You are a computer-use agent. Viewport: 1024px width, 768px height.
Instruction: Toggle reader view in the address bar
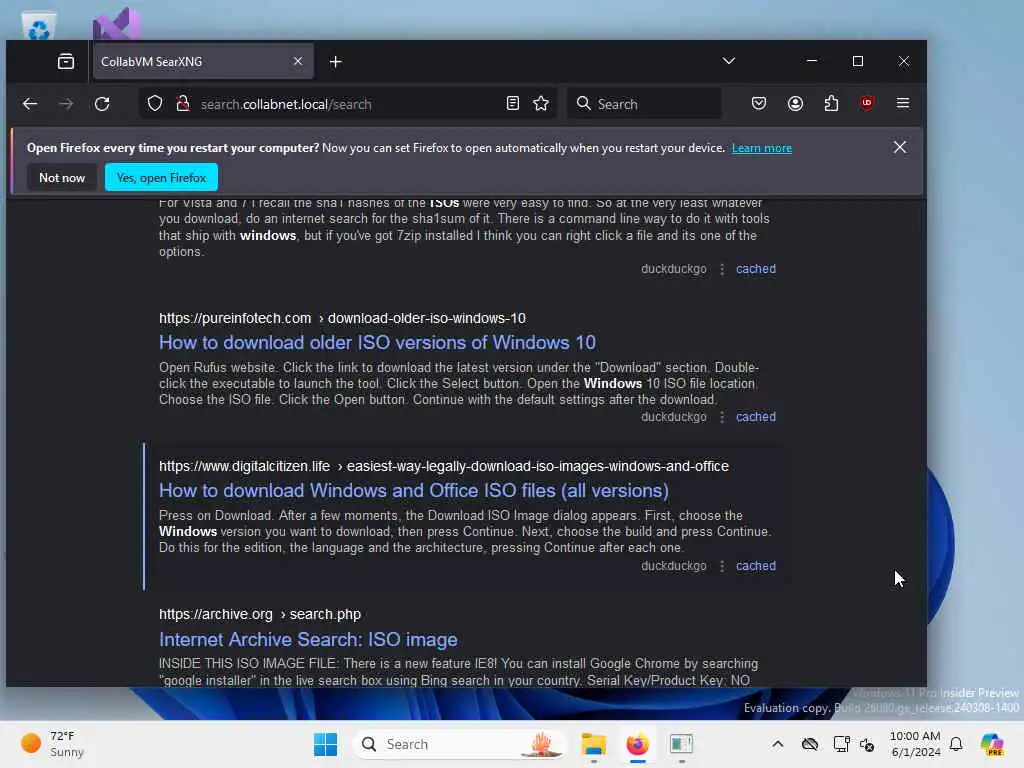click(513, 103)
